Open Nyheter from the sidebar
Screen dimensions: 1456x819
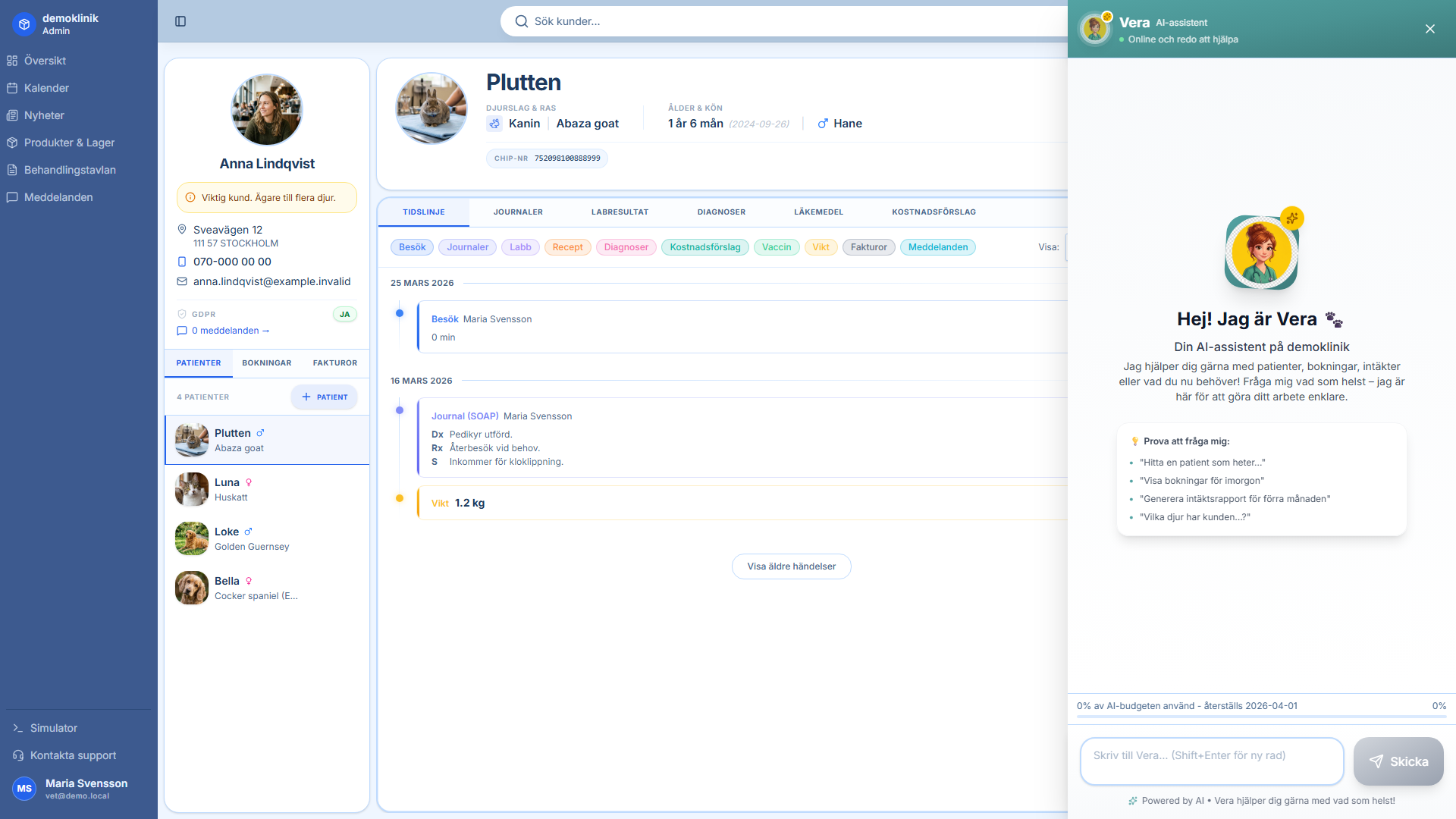click(x=44, y=115)
